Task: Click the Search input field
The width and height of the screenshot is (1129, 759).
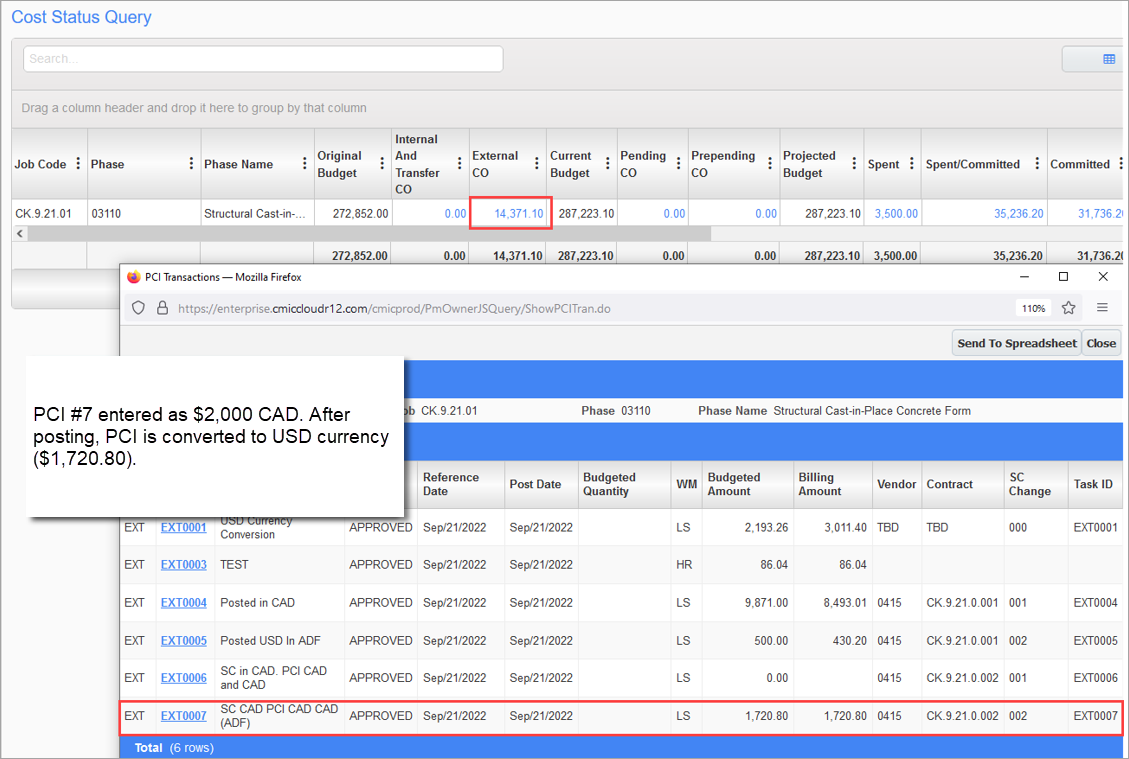Action: coord(262,58)
